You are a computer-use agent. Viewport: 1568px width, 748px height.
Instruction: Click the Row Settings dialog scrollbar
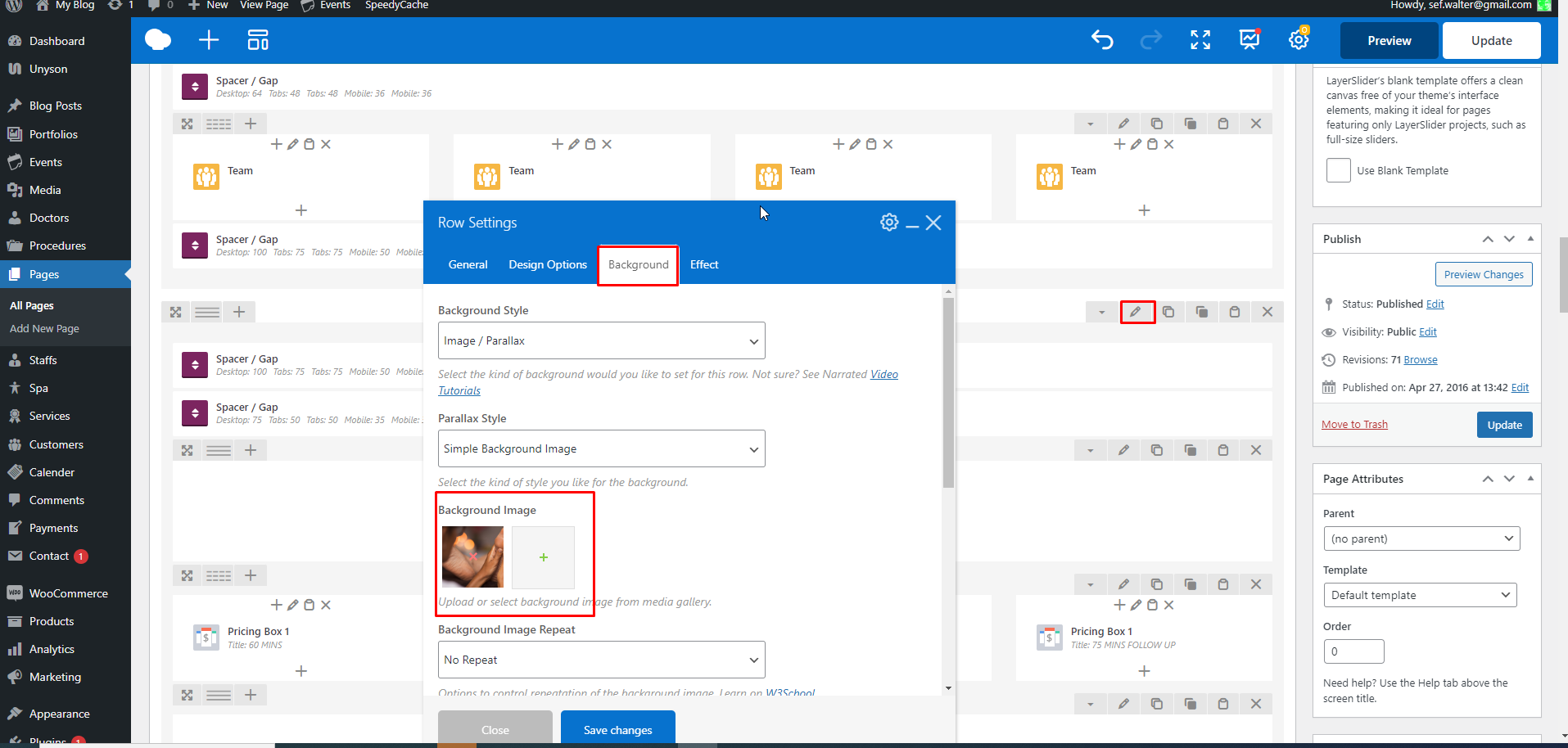point(948,393)
